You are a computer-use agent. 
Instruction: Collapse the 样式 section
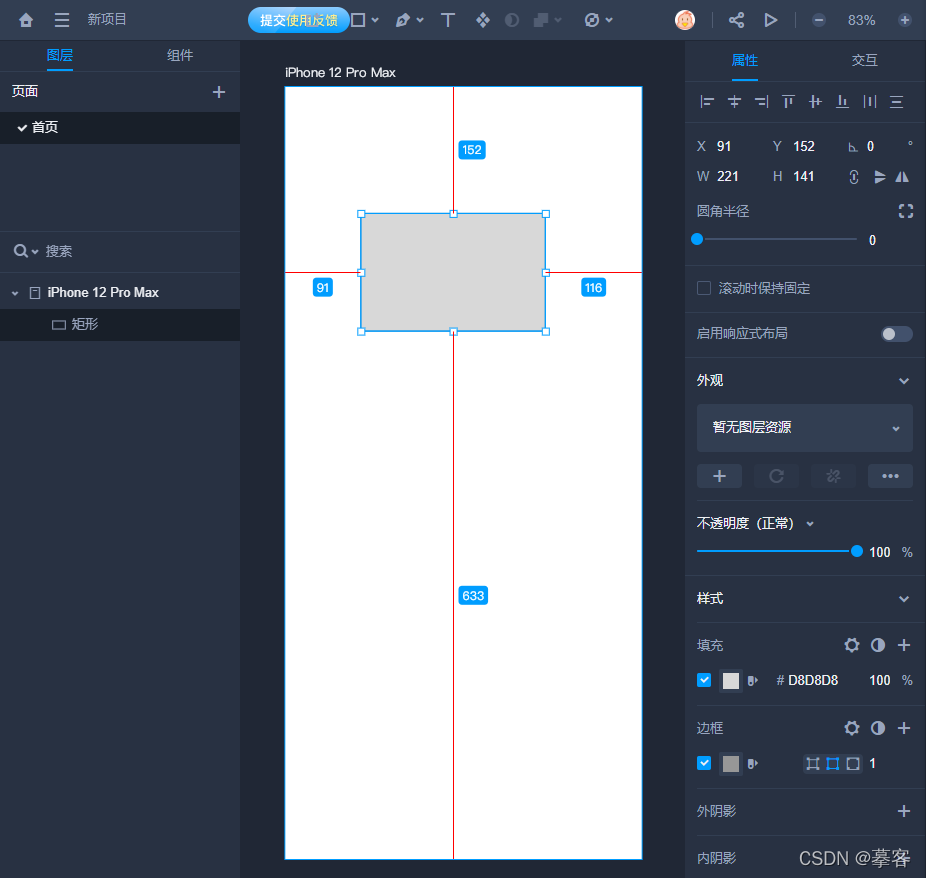904,599
